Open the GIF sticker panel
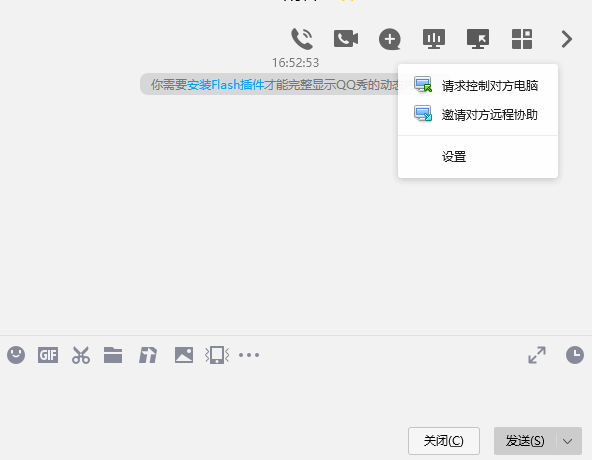This screenshot has height=460, width=592. [48, 355]
